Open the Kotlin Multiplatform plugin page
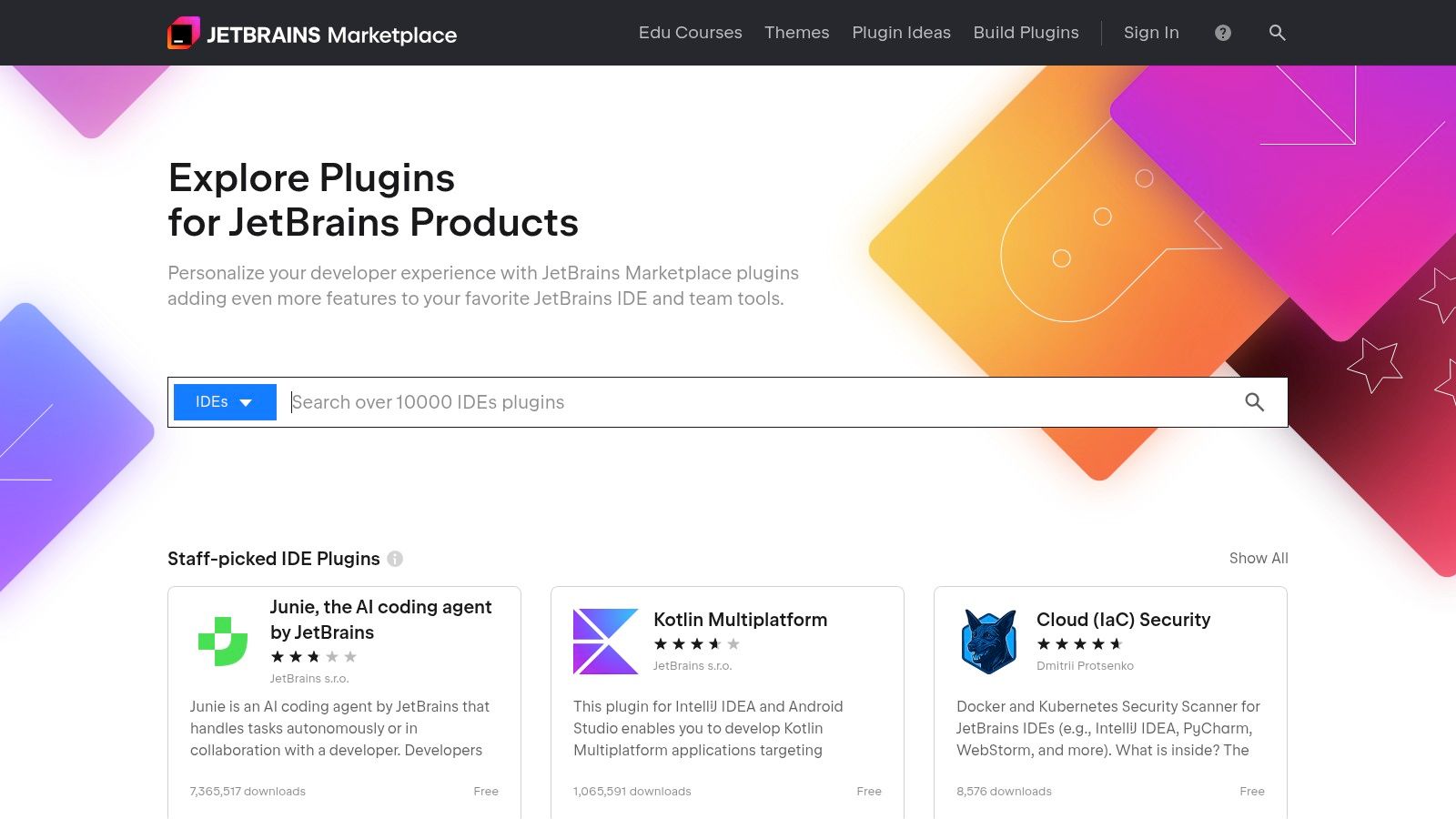Image resolution: width=1456 pixels, height=819 pixels. [741, 620]
